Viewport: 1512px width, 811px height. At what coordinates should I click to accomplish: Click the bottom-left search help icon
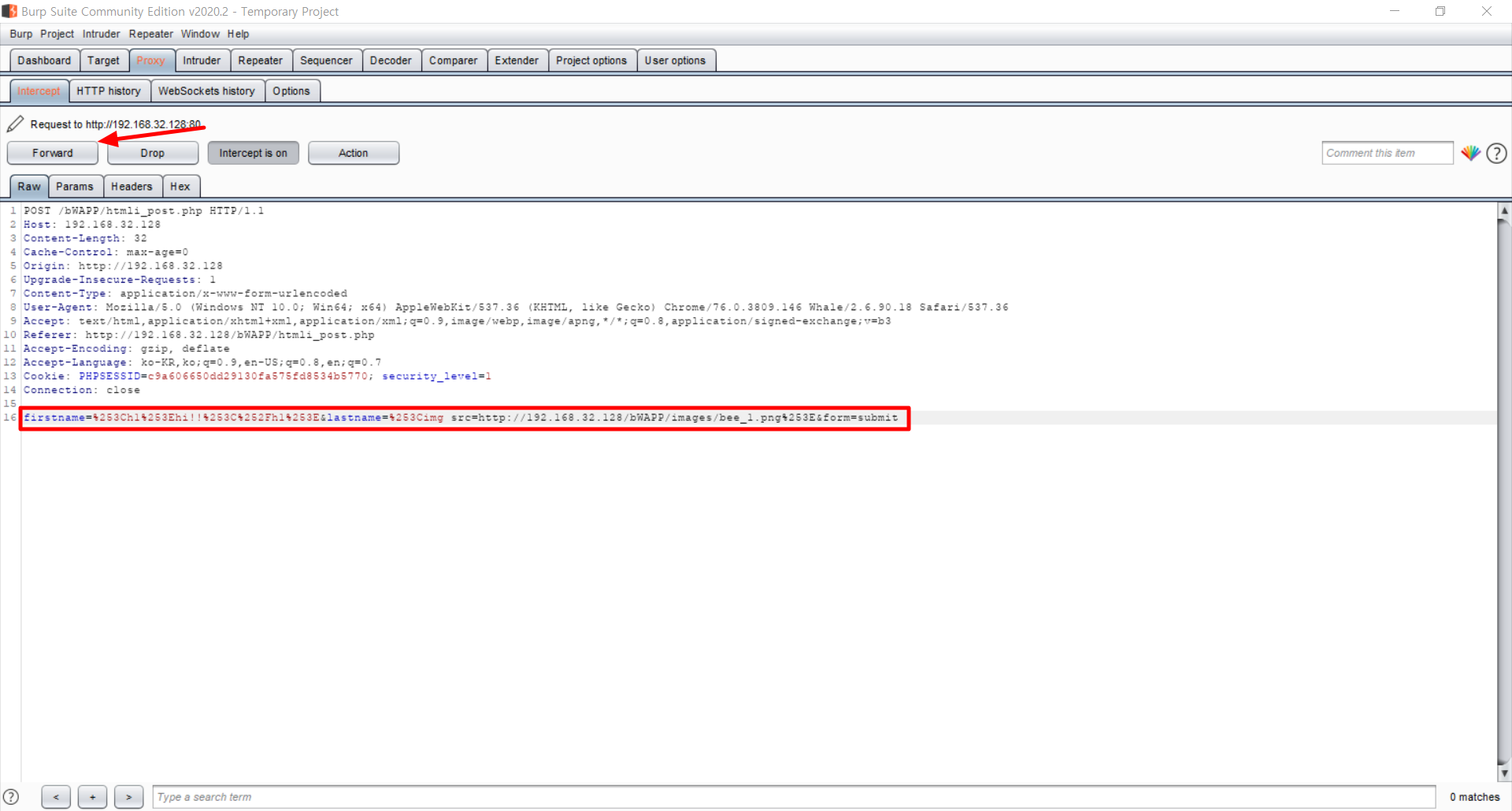[x=11, y=796]
